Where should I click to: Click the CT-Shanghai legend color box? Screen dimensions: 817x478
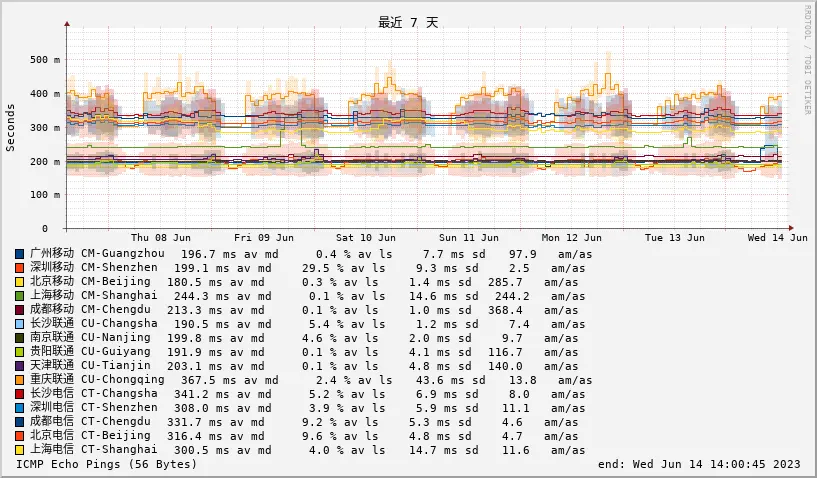tap(20, 450)
